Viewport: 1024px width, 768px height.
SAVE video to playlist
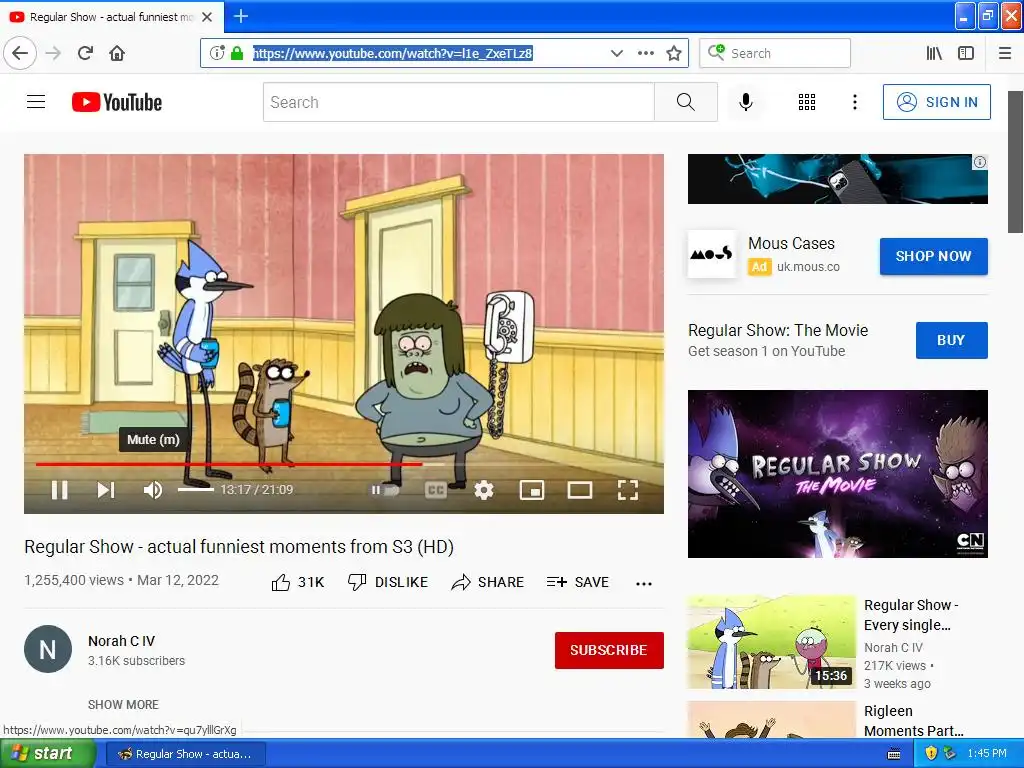(578, 582)
